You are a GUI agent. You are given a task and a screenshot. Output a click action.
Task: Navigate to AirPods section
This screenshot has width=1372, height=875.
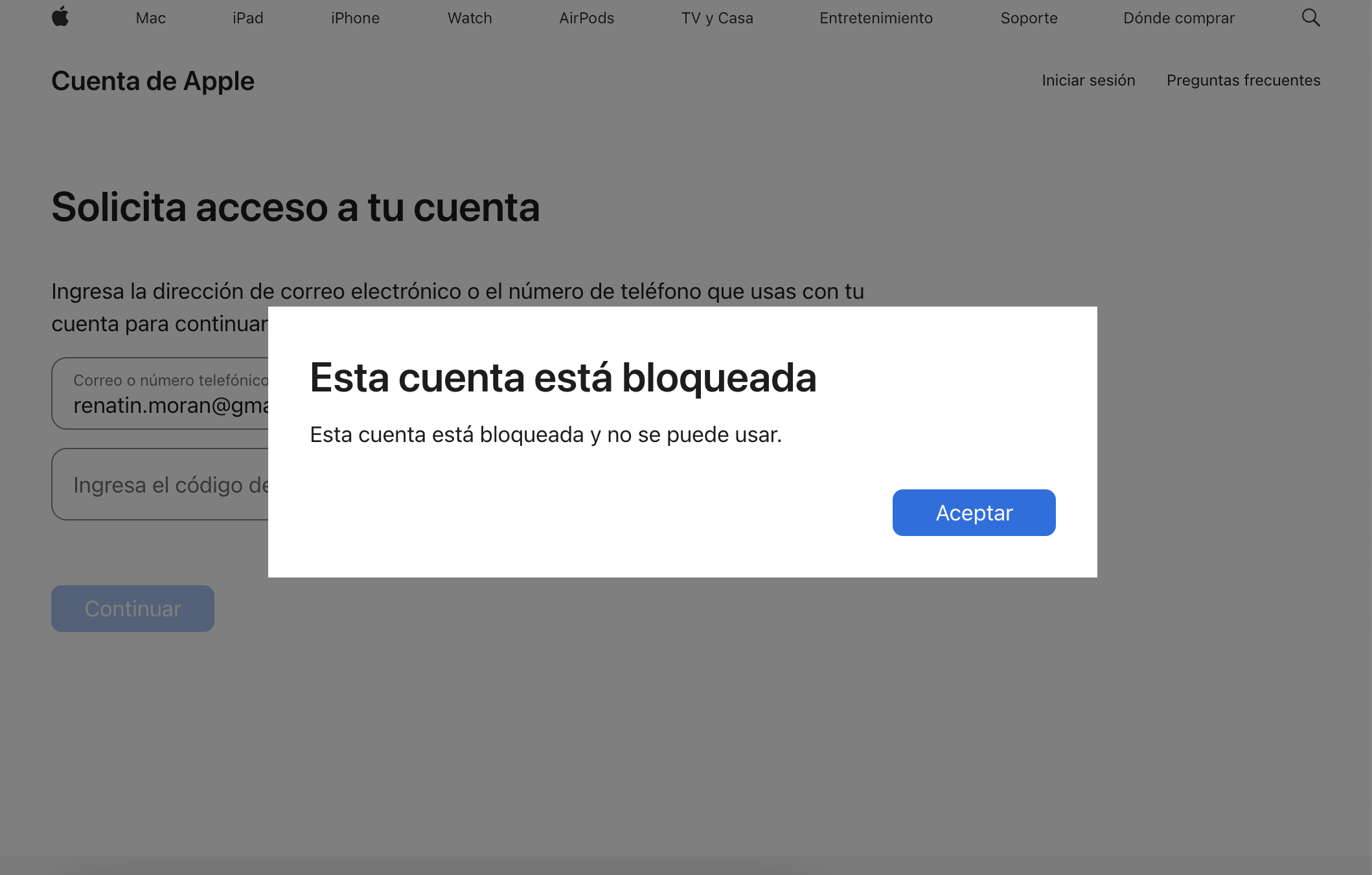pos(586,18)
